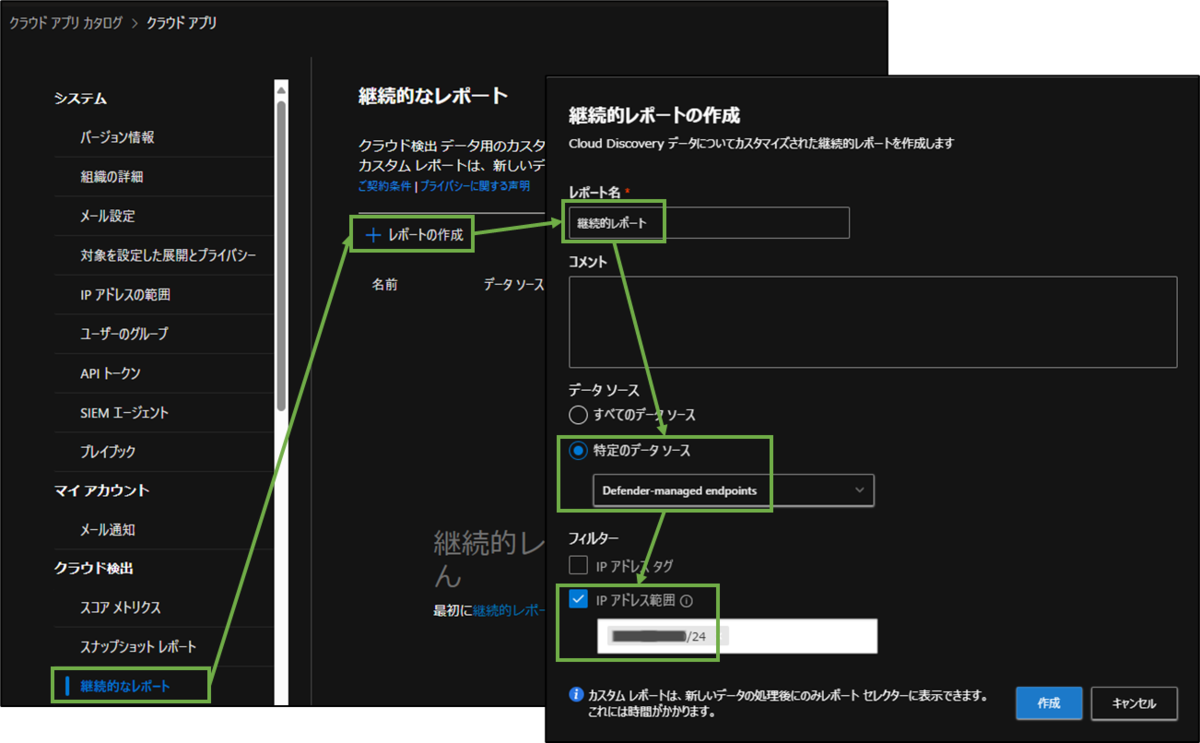Click the フィルター label in dialog
This screenshot has width=1200, height=743.
coord(593,538)
